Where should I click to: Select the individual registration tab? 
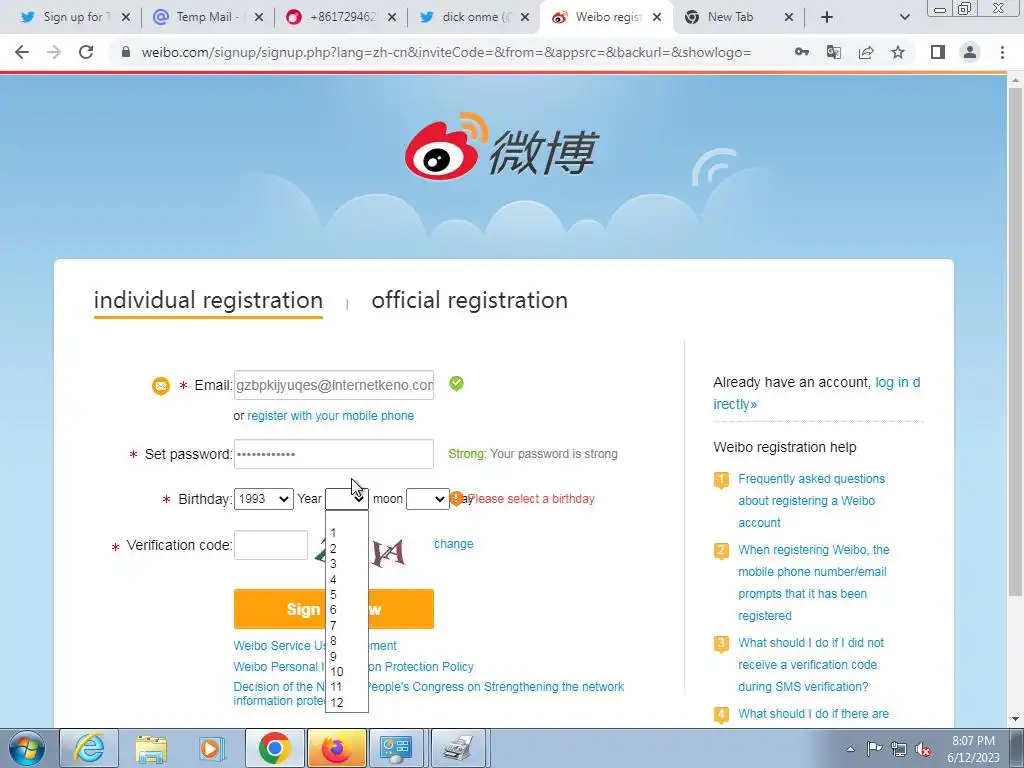tap(208, 300)
